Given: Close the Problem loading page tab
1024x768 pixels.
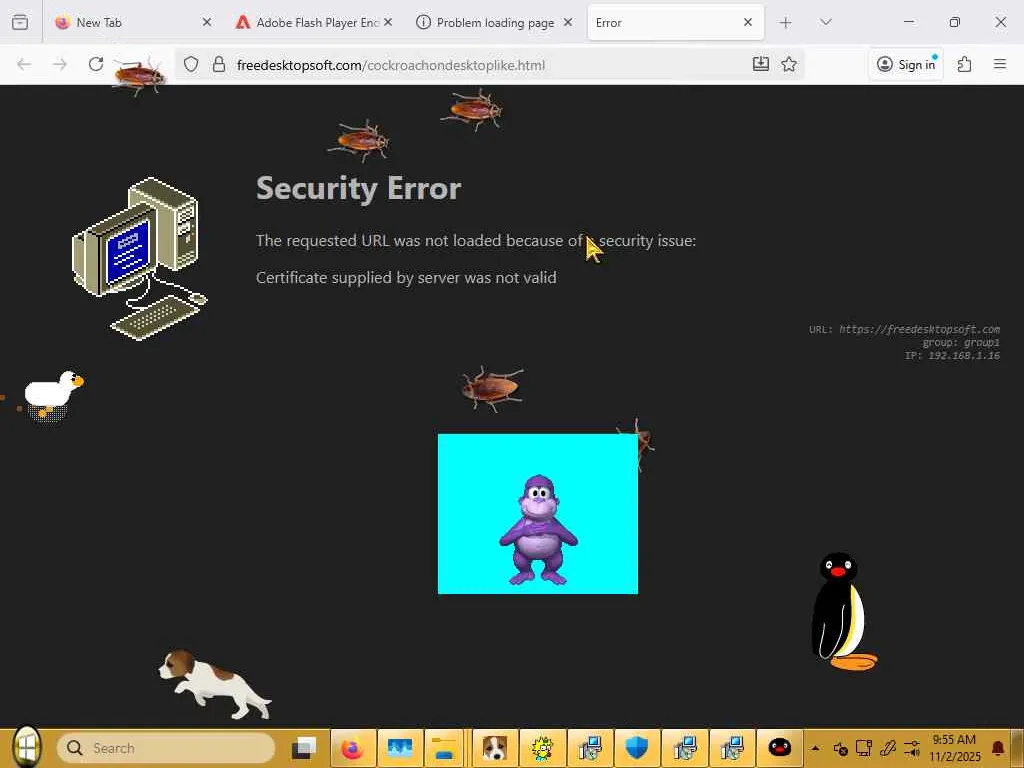Looking at the screenshot, I should pyautogui.click(x=568, y=22).
